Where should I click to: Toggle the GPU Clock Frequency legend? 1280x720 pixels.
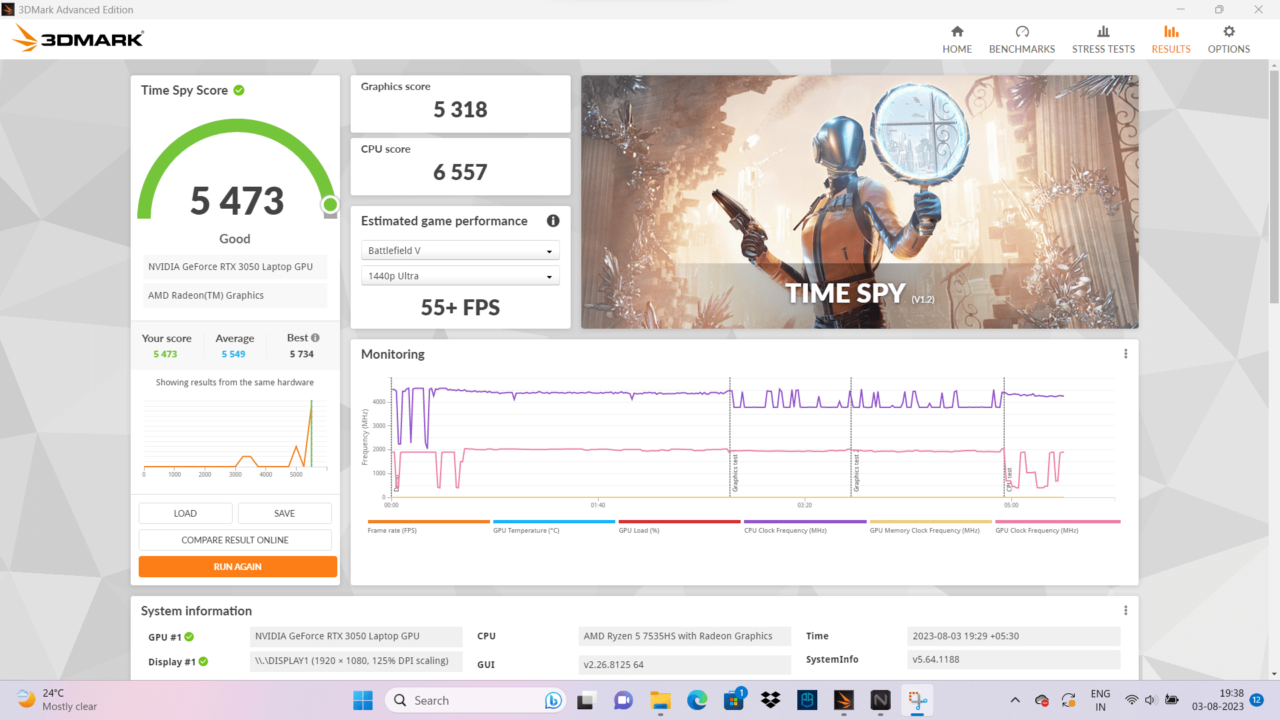(1057, 527)
